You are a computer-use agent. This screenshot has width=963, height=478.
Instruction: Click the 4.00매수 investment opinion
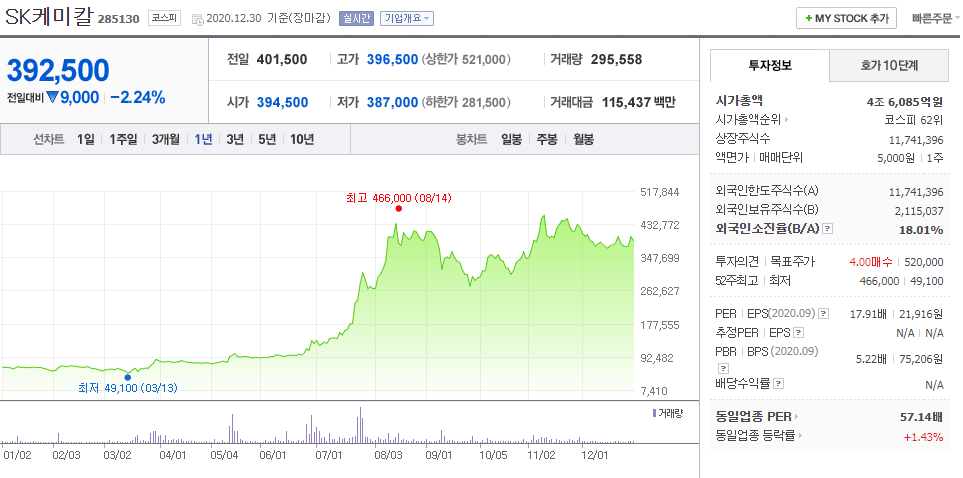[871, 262]
